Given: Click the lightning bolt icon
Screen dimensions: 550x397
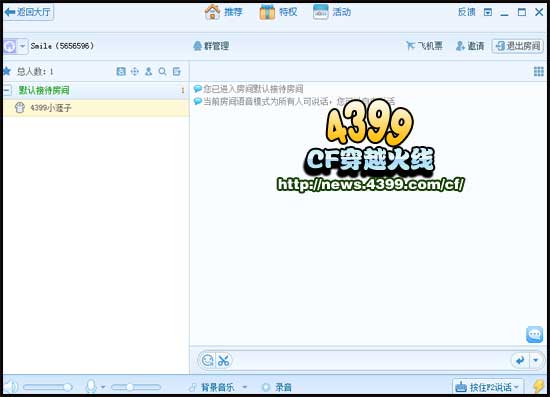Looking at the screenshot, I should [538, 386].
